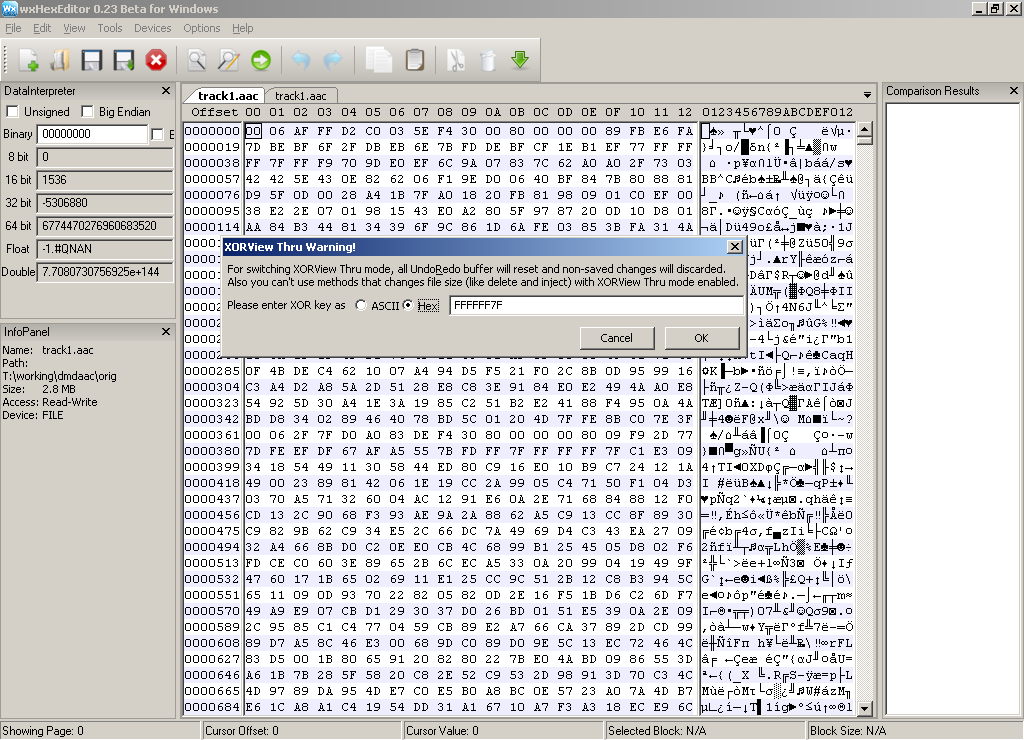Click the Paste clipboard toolbar icon
The height and width of the screenshot is (740, 1024).
[415, 60]
